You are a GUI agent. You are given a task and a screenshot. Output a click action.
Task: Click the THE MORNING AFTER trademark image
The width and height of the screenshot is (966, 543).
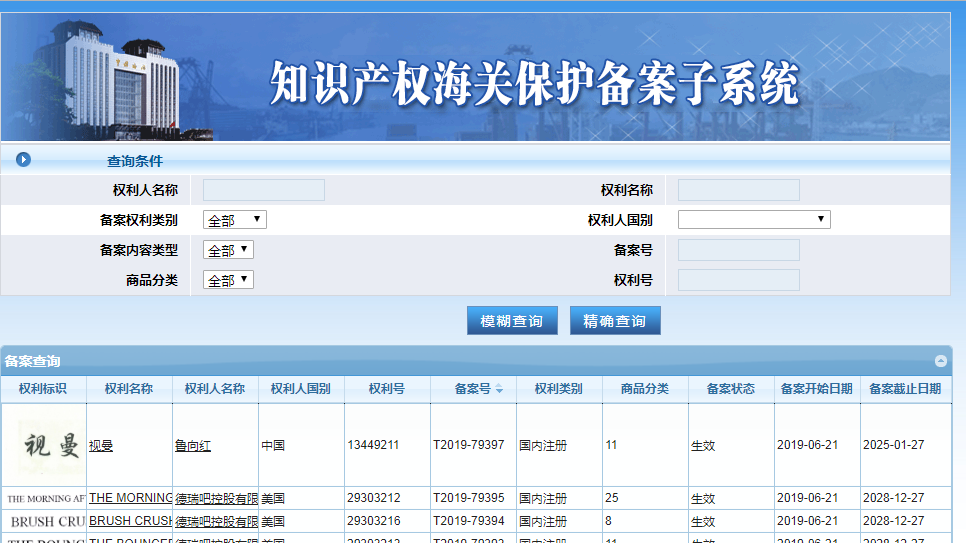[x=44, y=498]
